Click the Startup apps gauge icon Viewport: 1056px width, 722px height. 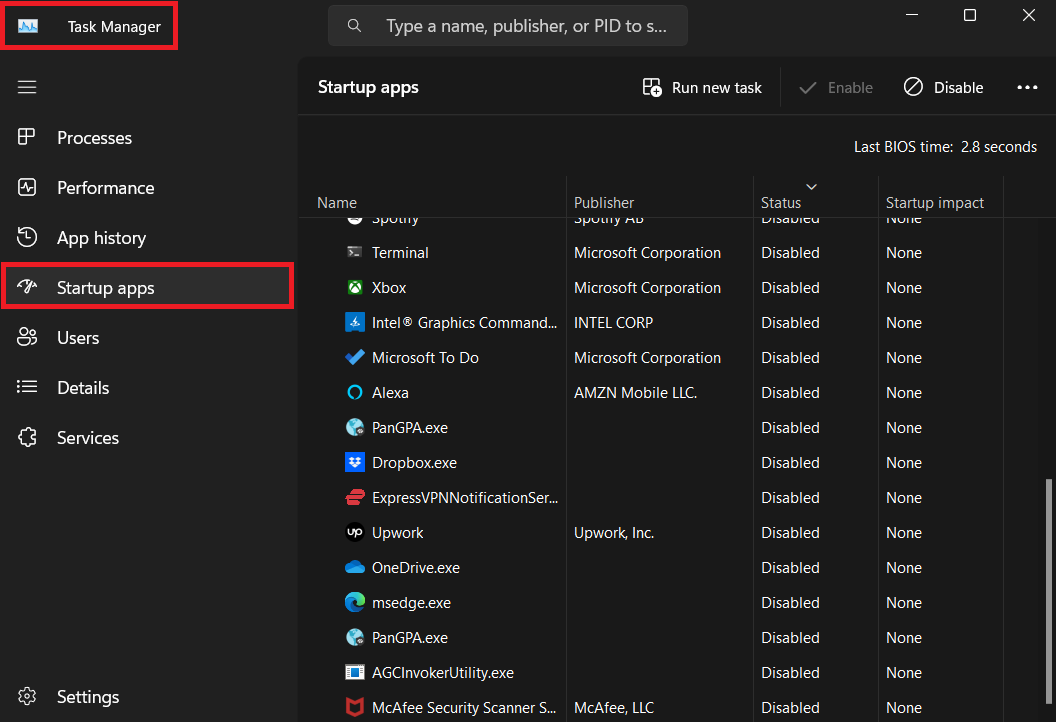click(27, 287)
